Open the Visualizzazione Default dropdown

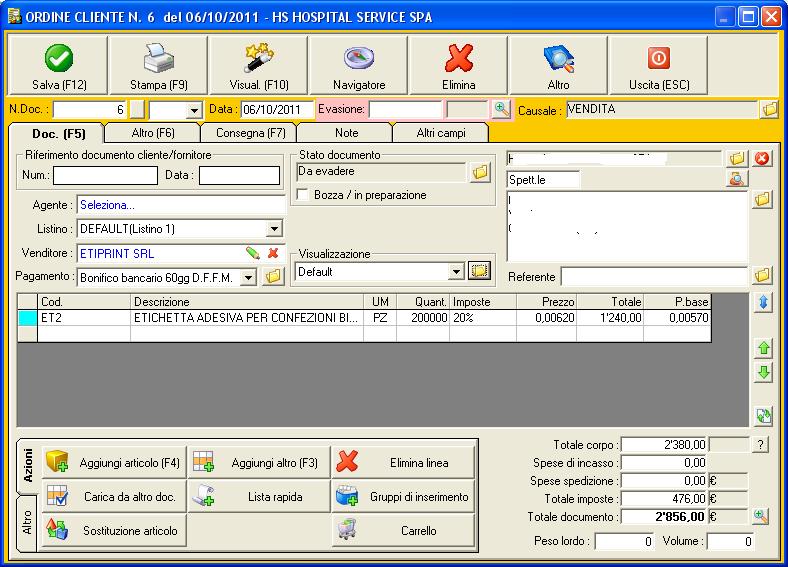point(456,272)
